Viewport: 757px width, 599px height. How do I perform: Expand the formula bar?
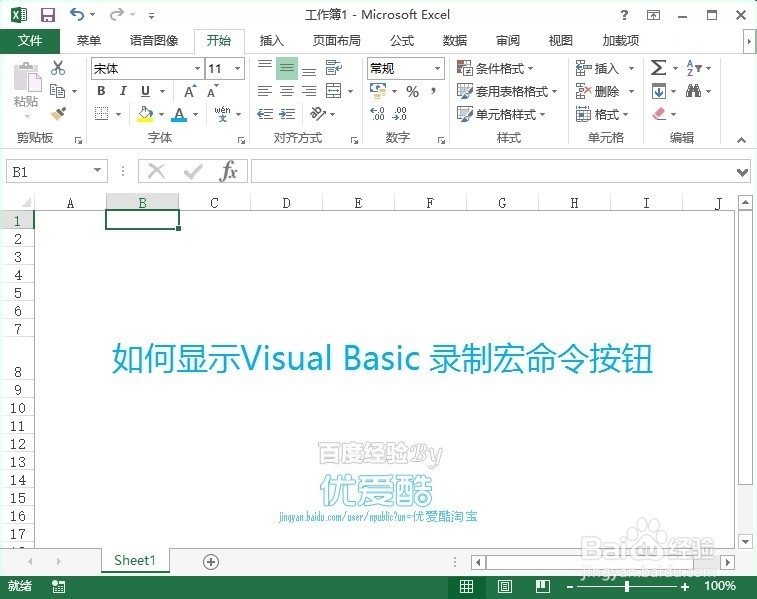[742, 172]
